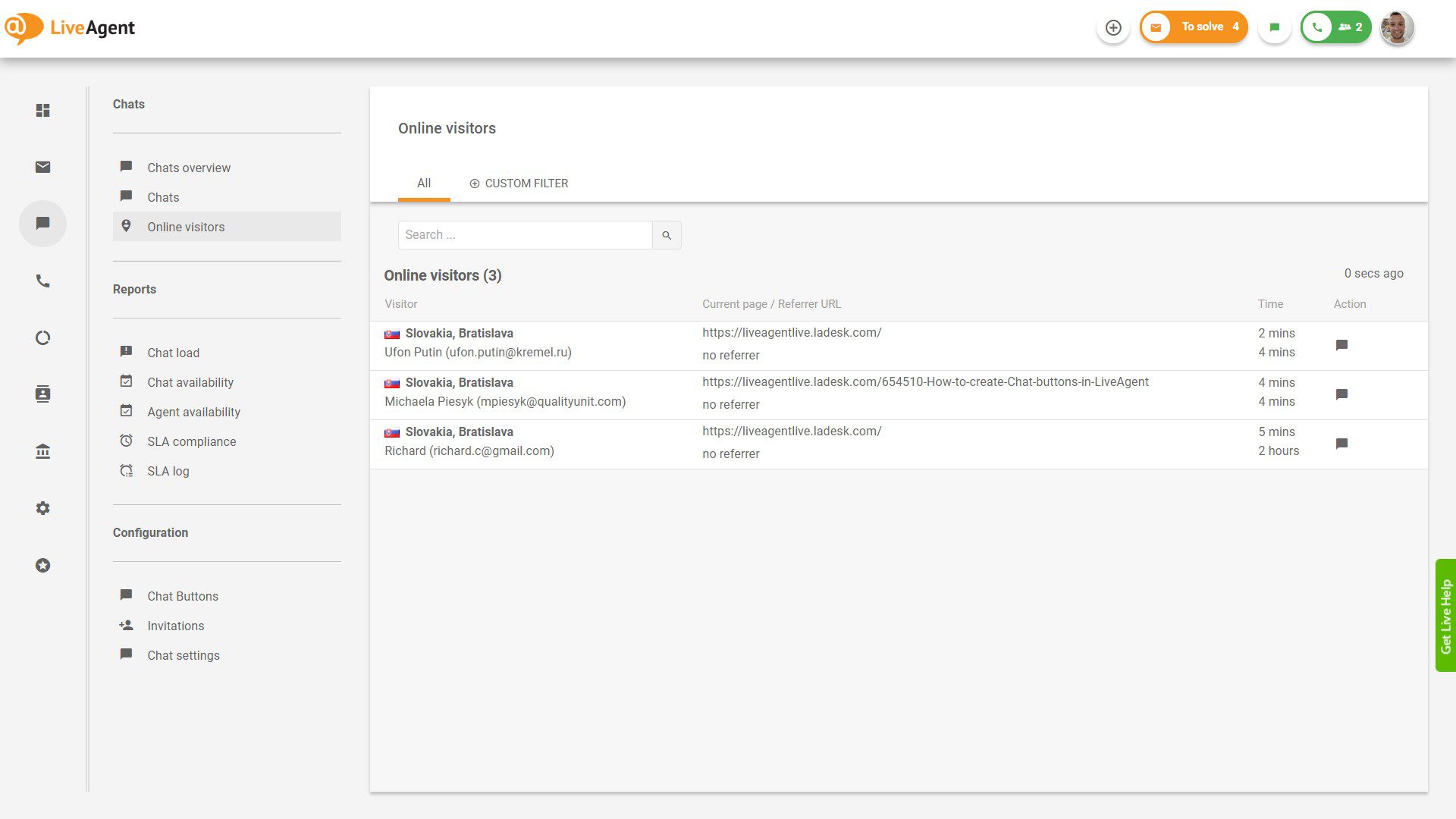Switch to the All tab
Screen dimensions: 1456x819
423,184
